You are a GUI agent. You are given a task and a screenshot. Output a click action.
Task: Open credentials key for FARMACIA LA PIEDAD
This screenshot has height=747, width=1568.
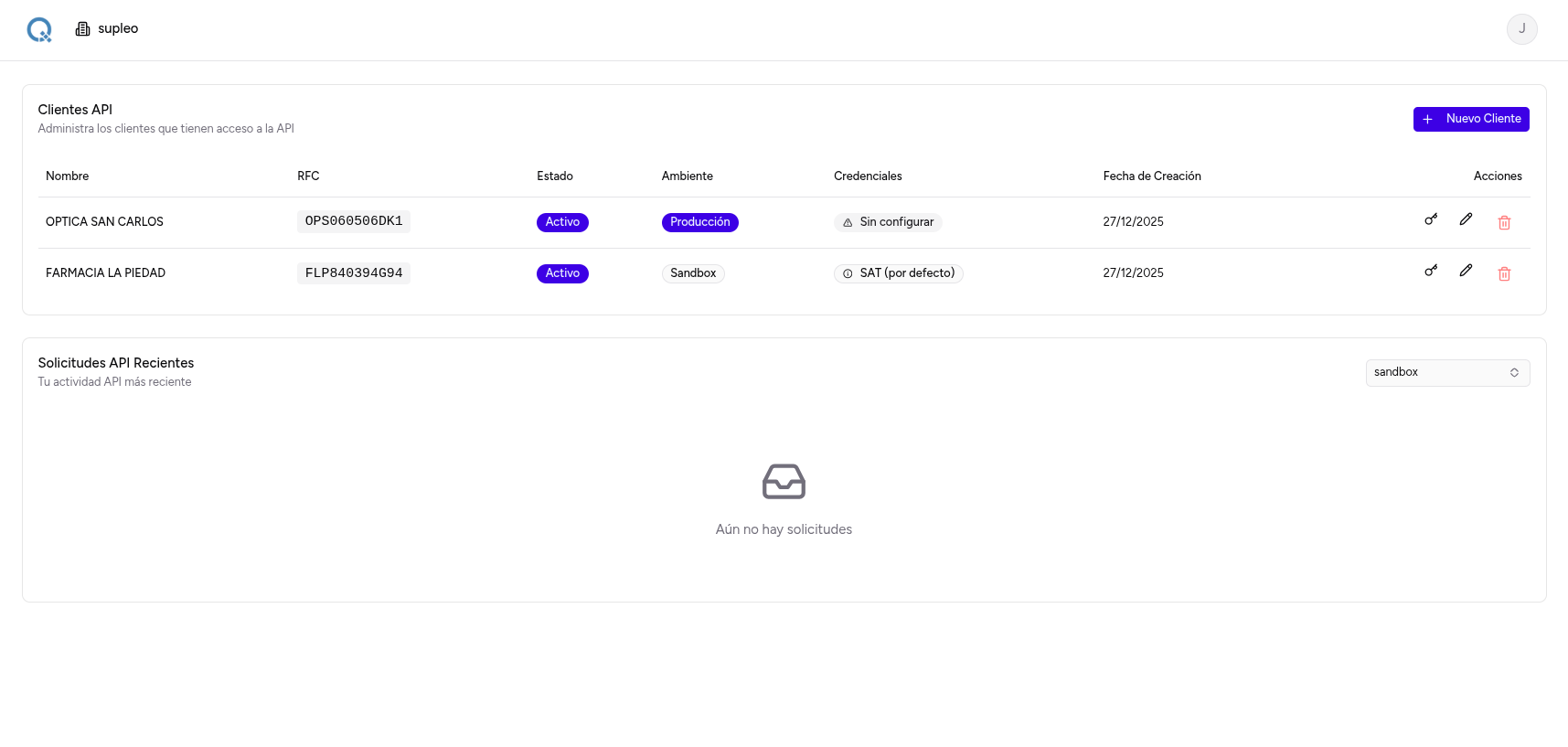coord(1431,271)
